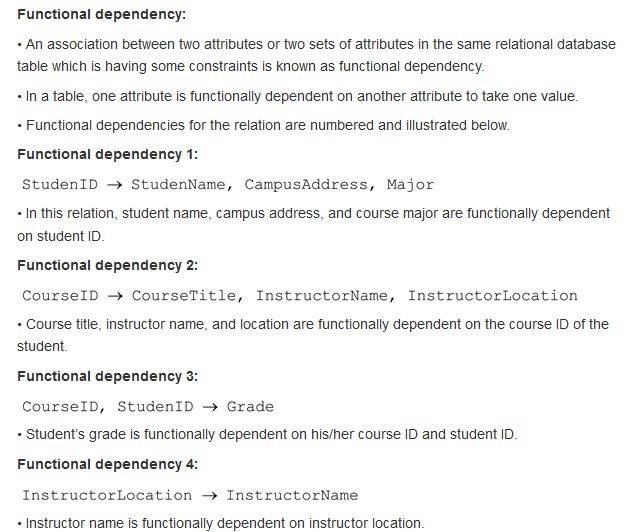Click the arrow before Grade in dependency 3
This screenshot has height=532, width=630.
coord(210,407)
